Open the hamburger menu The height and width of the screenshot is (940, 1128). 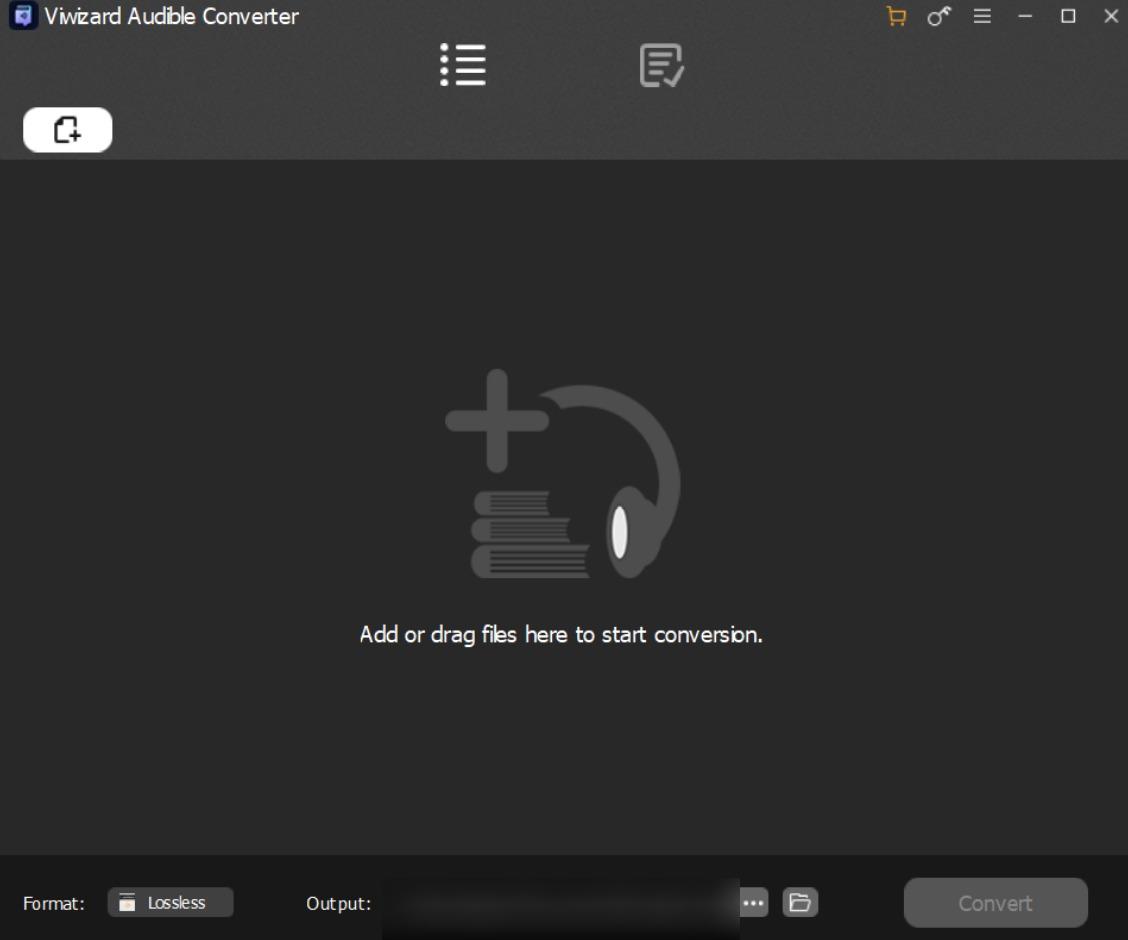click(982, 16)
